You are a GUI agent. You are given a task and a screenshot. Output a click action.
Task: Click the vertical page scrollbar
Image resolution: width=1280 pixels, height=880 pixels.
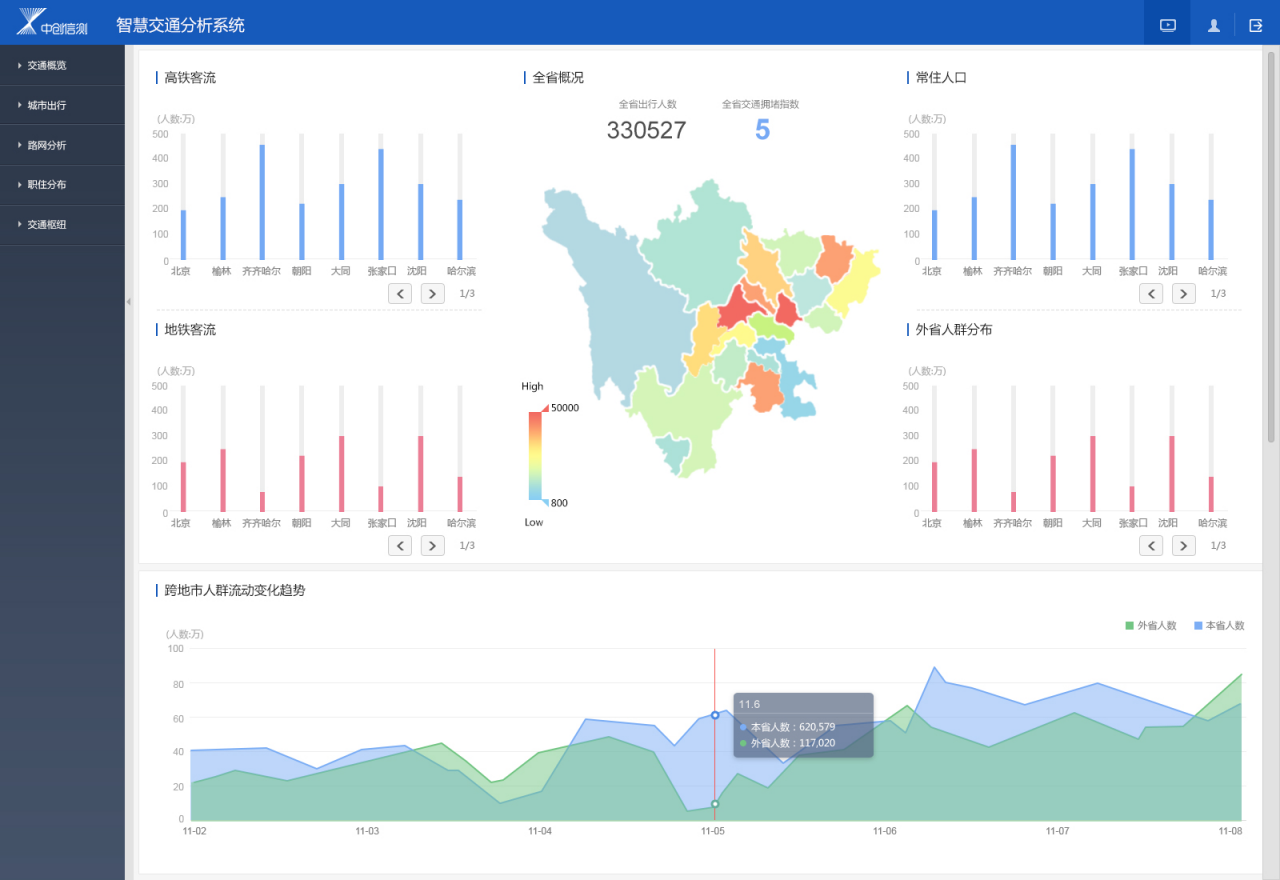click(1271, 250)
